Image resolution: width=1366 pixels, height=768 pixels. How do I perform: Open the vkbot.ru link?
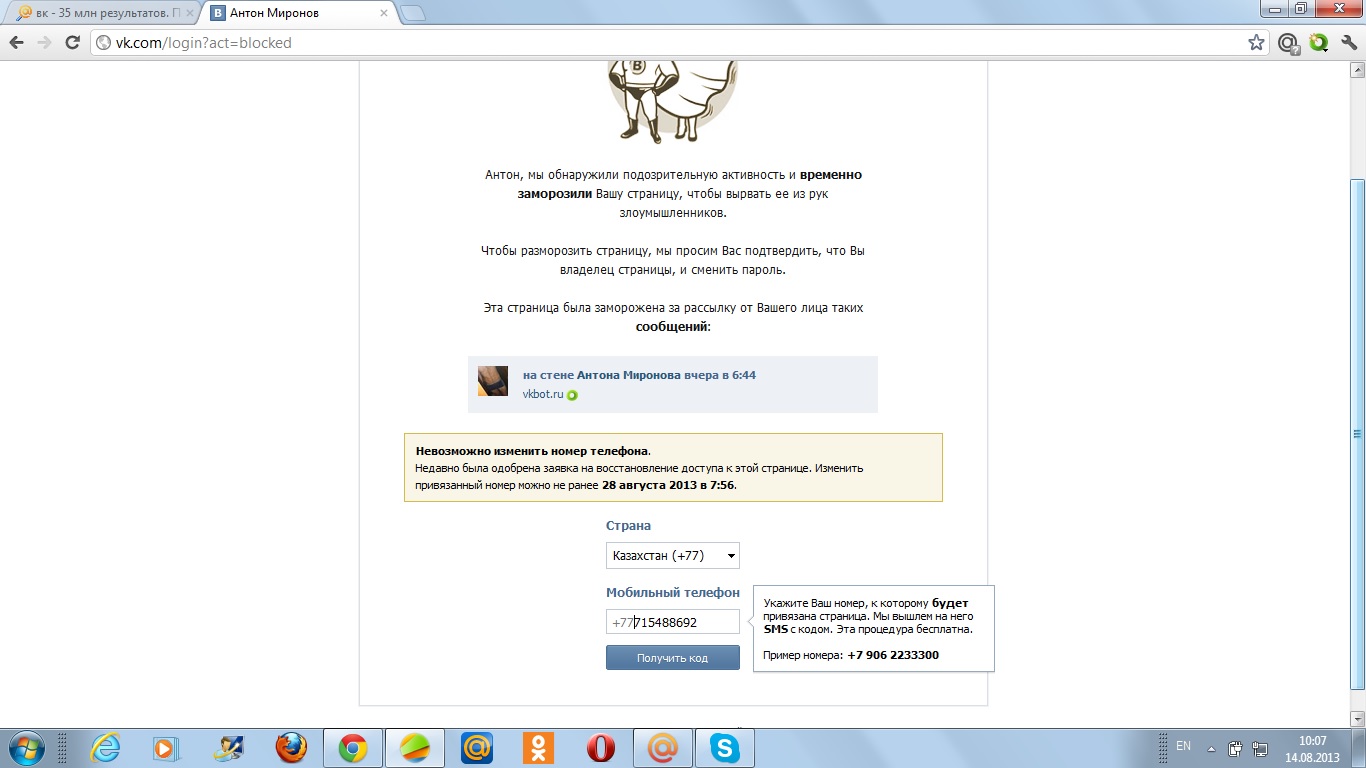coord(543,394)
